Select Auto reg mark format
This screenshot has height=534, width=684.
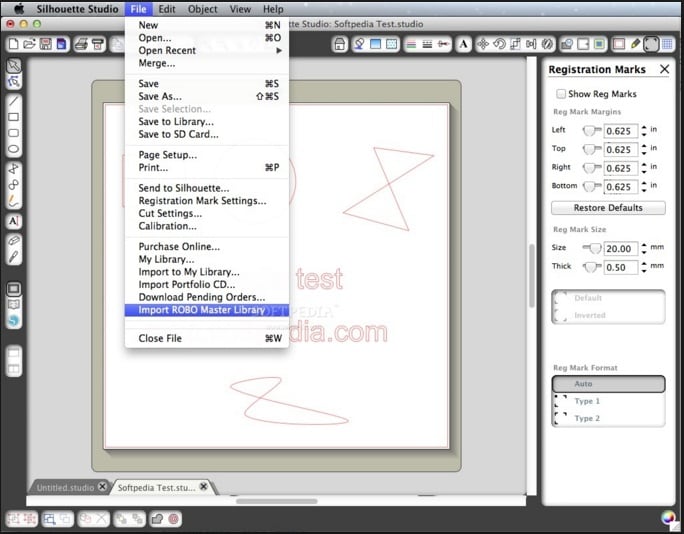pos(608,384)
